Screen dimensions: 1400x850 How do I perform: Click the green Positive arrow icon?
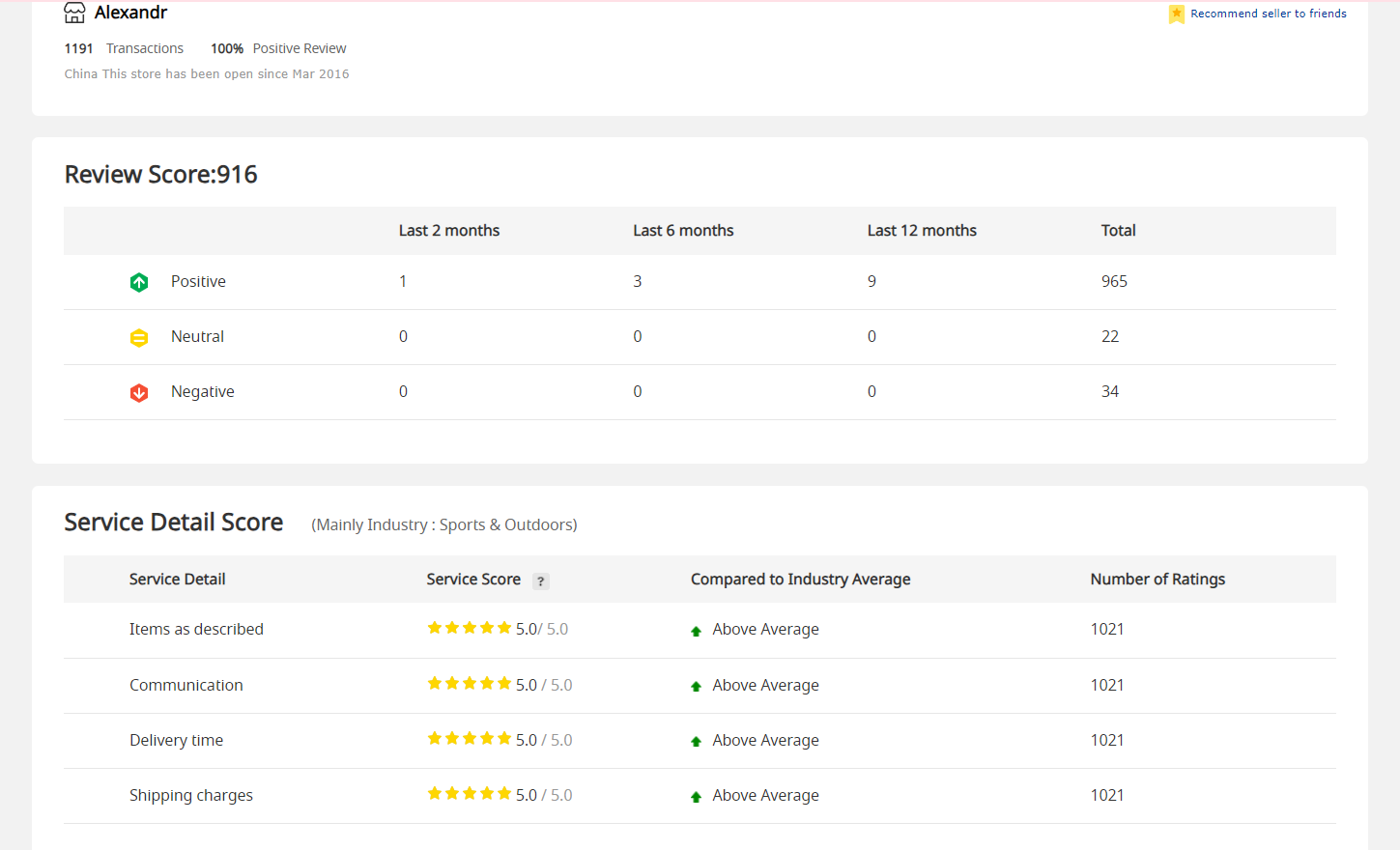[139, 282]
